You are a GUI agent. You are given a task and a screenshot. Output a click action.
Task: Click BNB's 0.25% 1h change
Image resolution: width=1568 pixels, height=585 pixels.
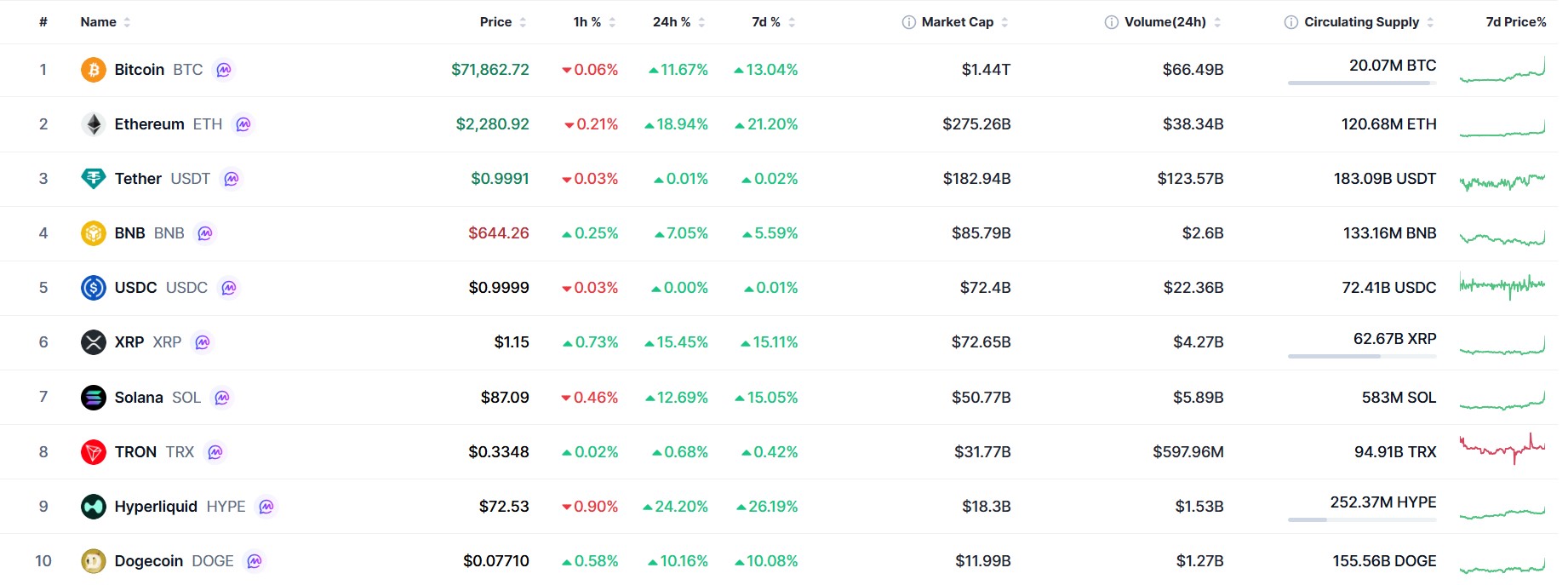tap(590, 233)
